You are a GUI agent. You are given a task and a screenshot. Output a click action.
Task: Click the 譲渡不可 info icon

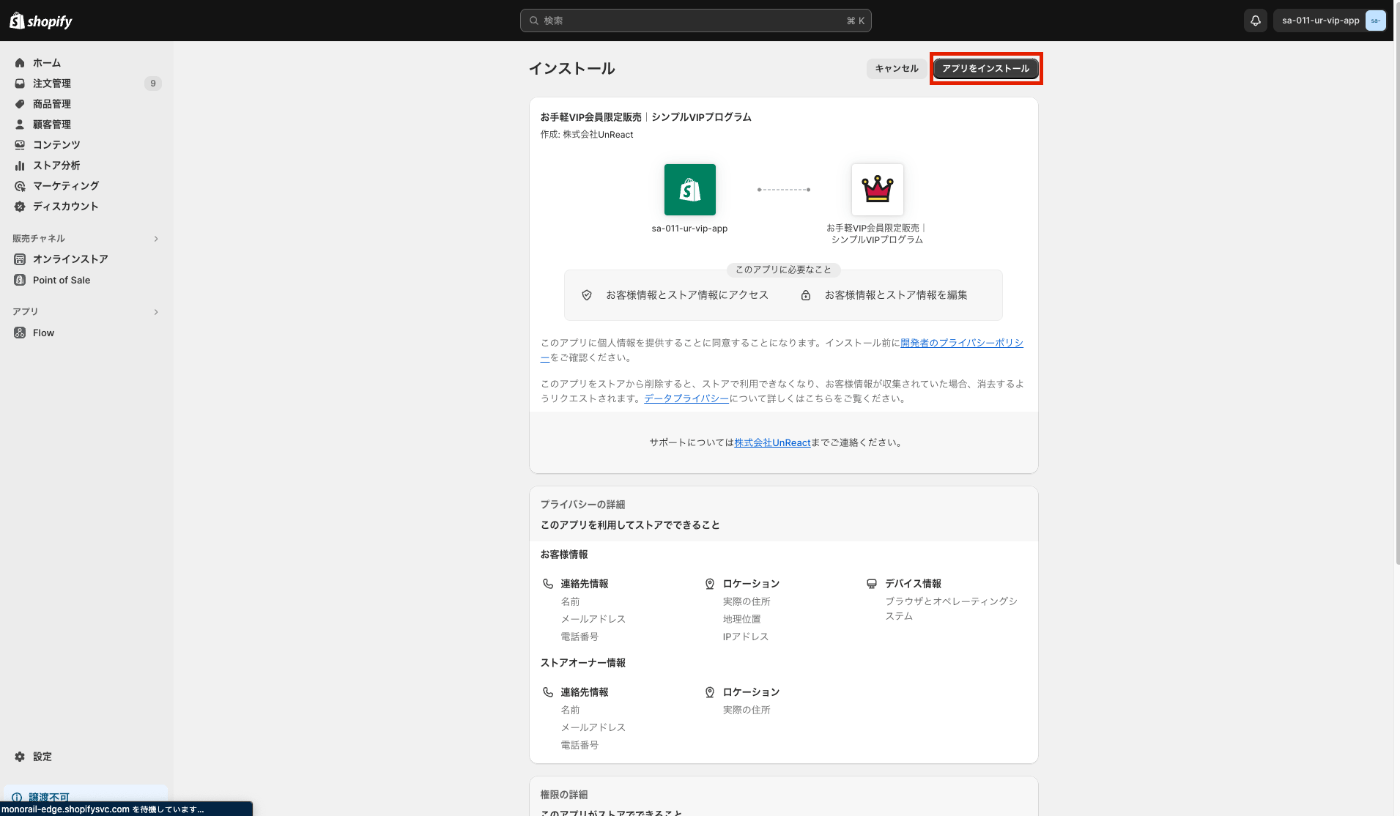16,798
